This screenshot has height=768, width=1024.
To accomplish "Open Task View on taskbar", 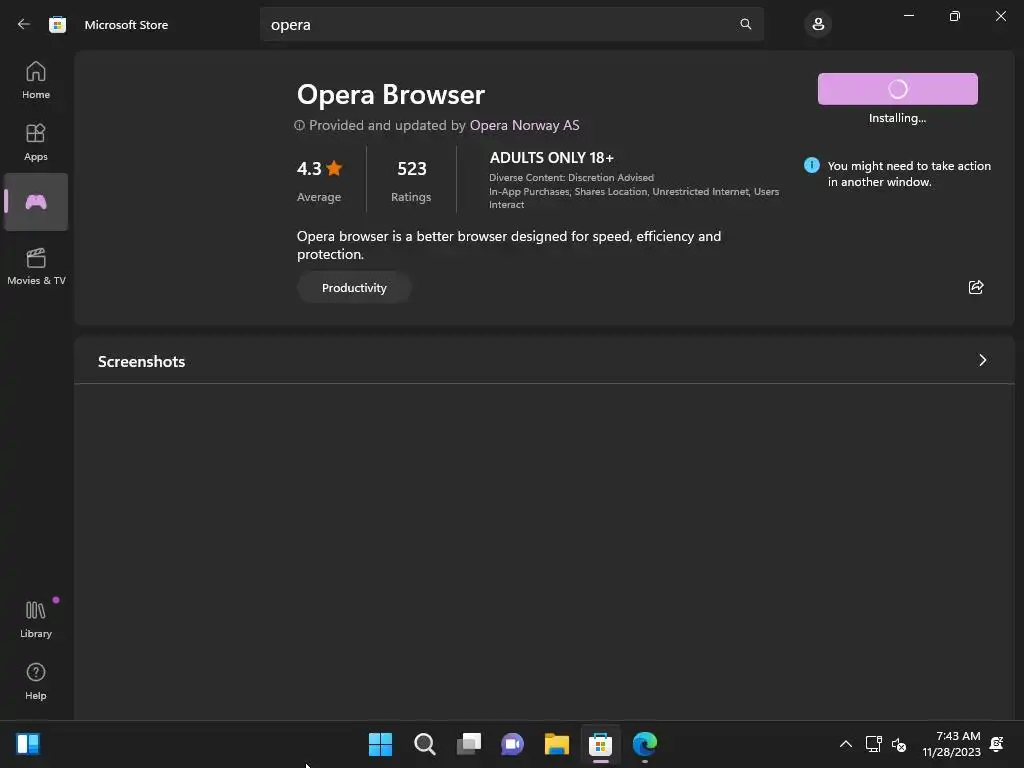I will [x=468, y=744].
